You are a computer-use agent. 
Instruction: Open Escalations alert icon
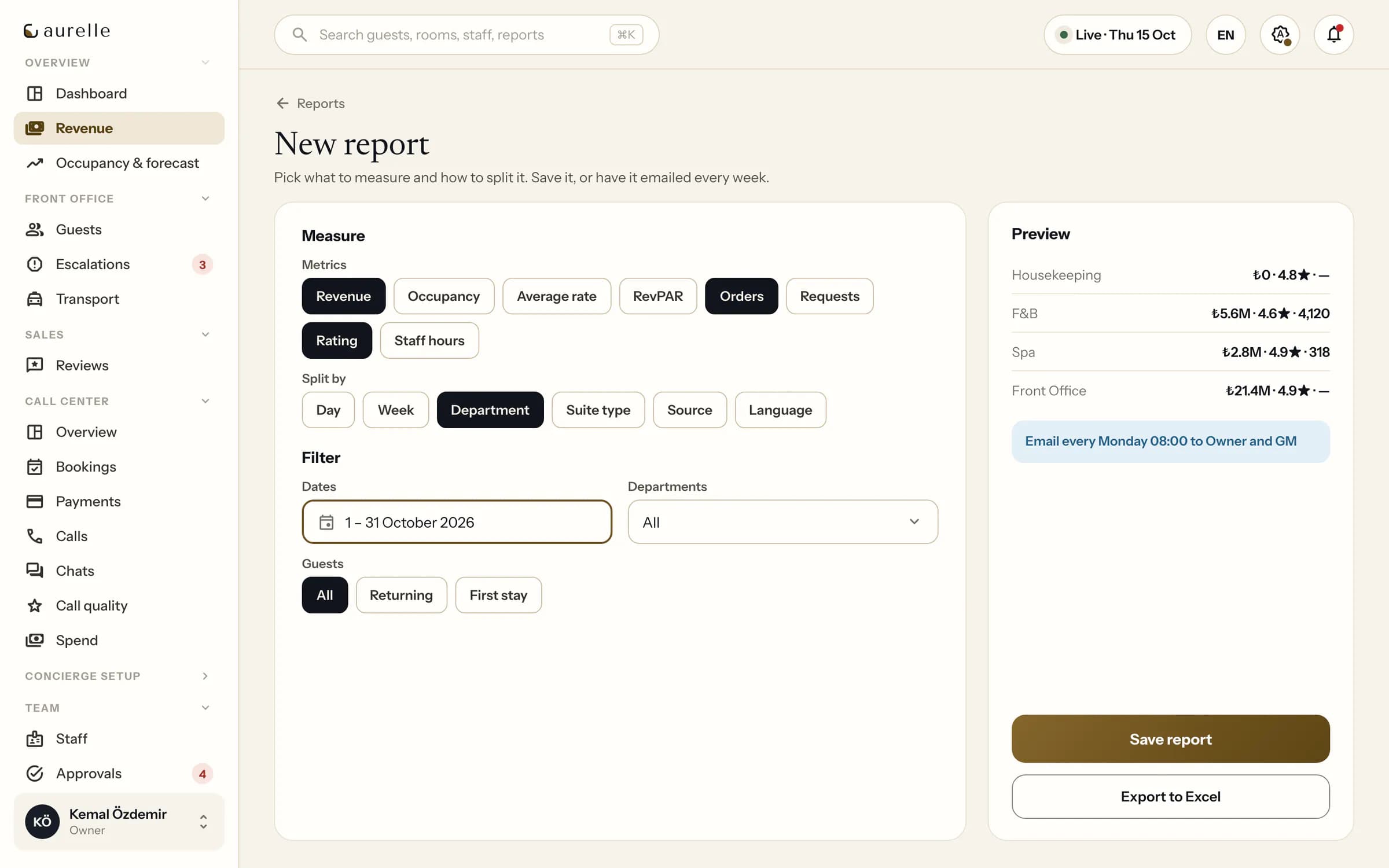(x=35, y=264)
